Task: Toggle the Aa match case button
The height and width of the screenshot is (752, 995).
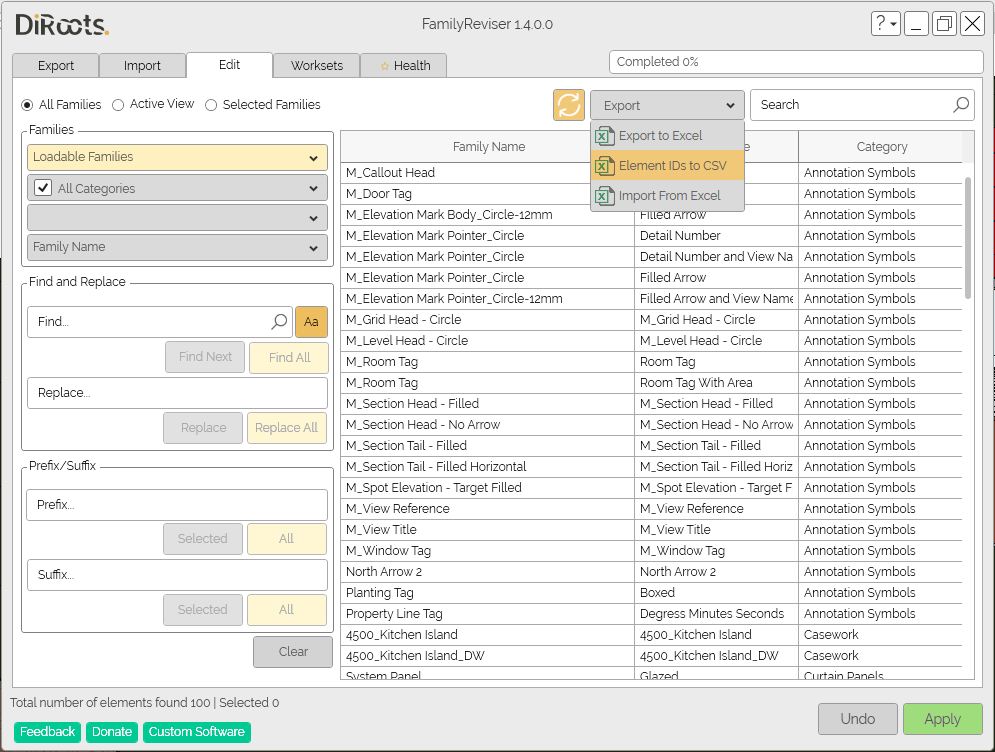Action: pos(311,322)
